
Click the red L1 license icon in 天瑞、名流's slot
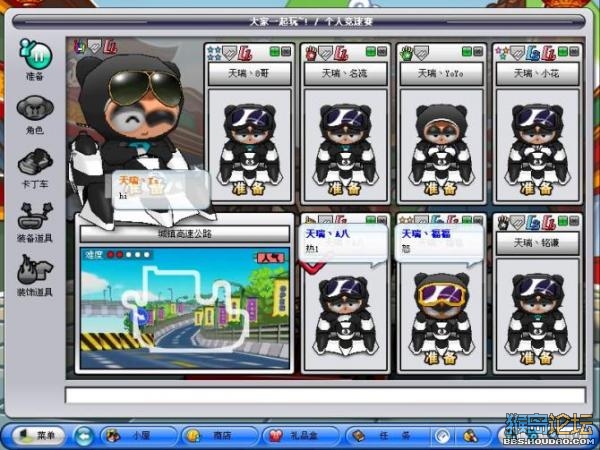[341, 53]
